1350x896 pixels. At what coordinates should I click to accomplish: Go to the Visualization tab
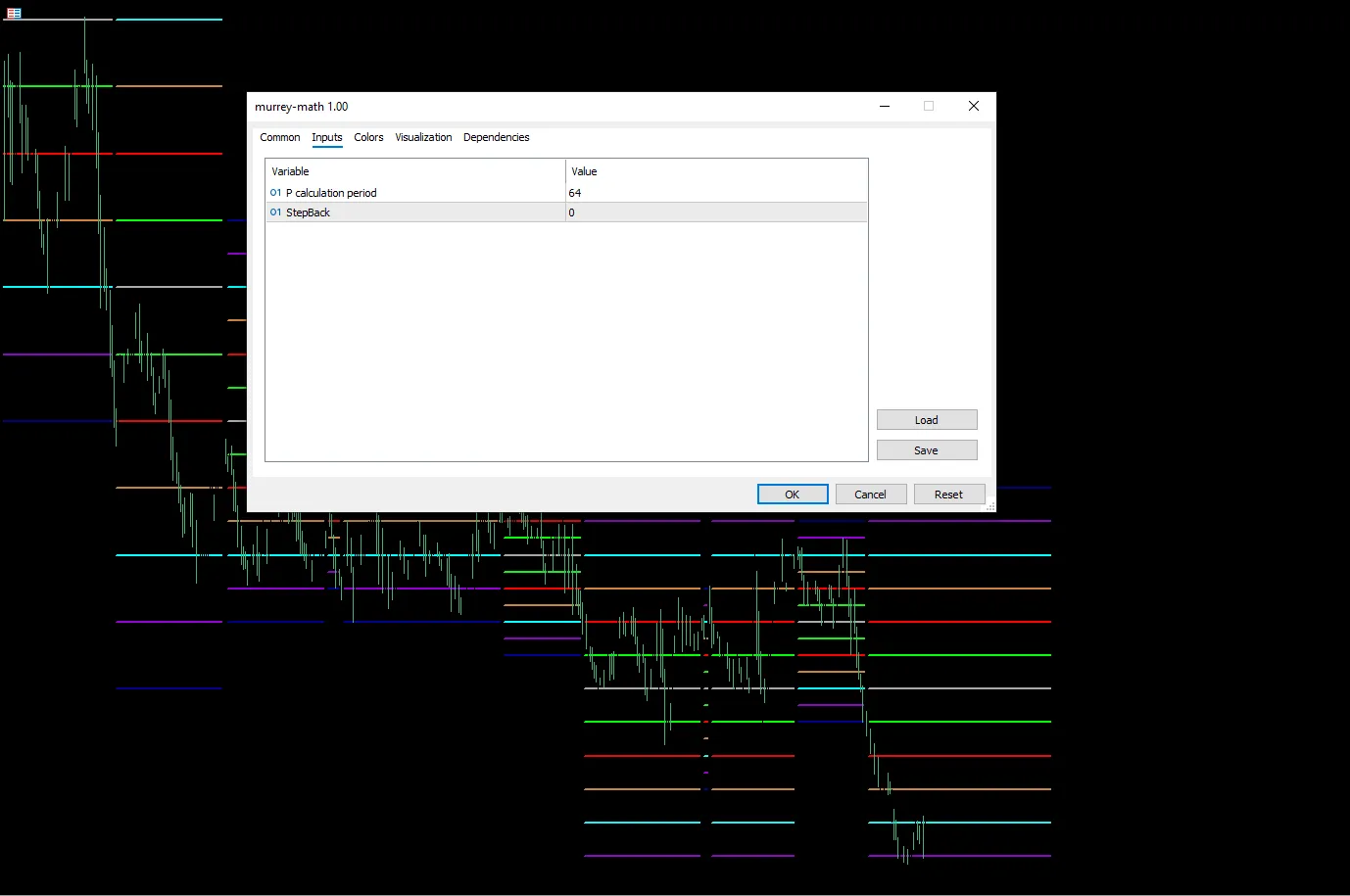(423, 137)
